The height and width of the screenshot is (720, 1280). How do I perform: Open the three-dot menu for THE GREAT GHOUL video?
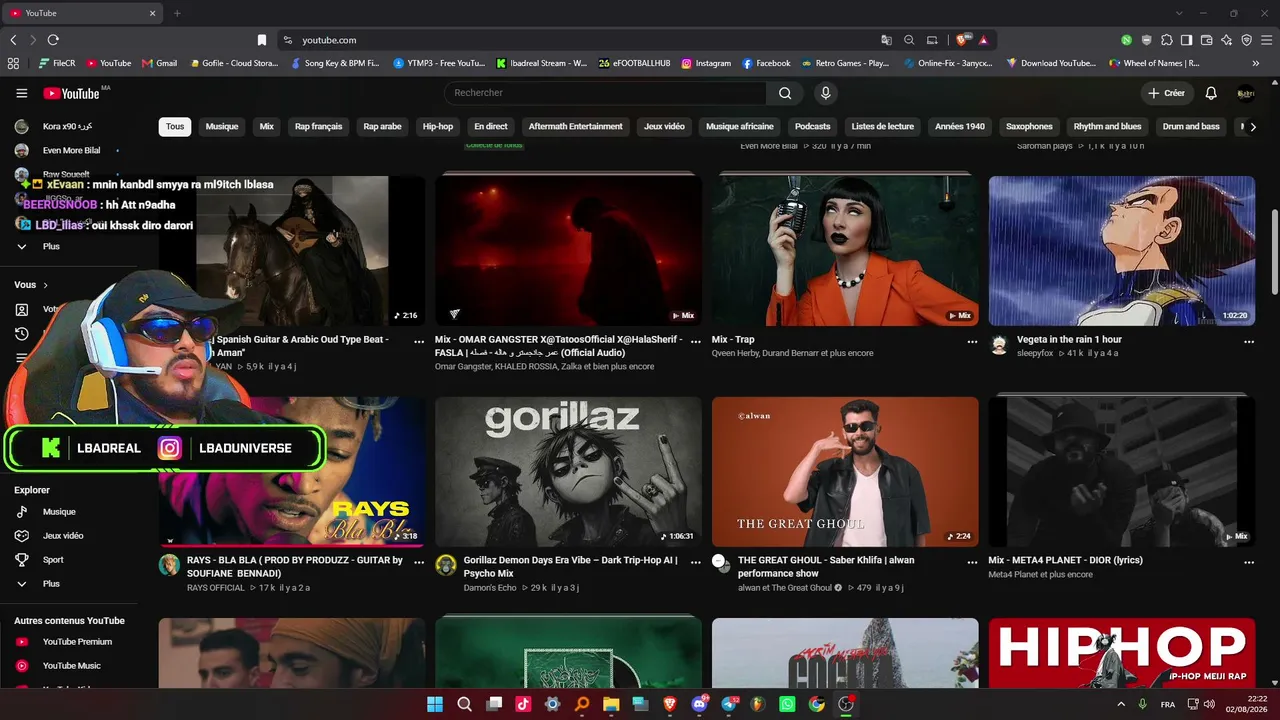point(972,562)
